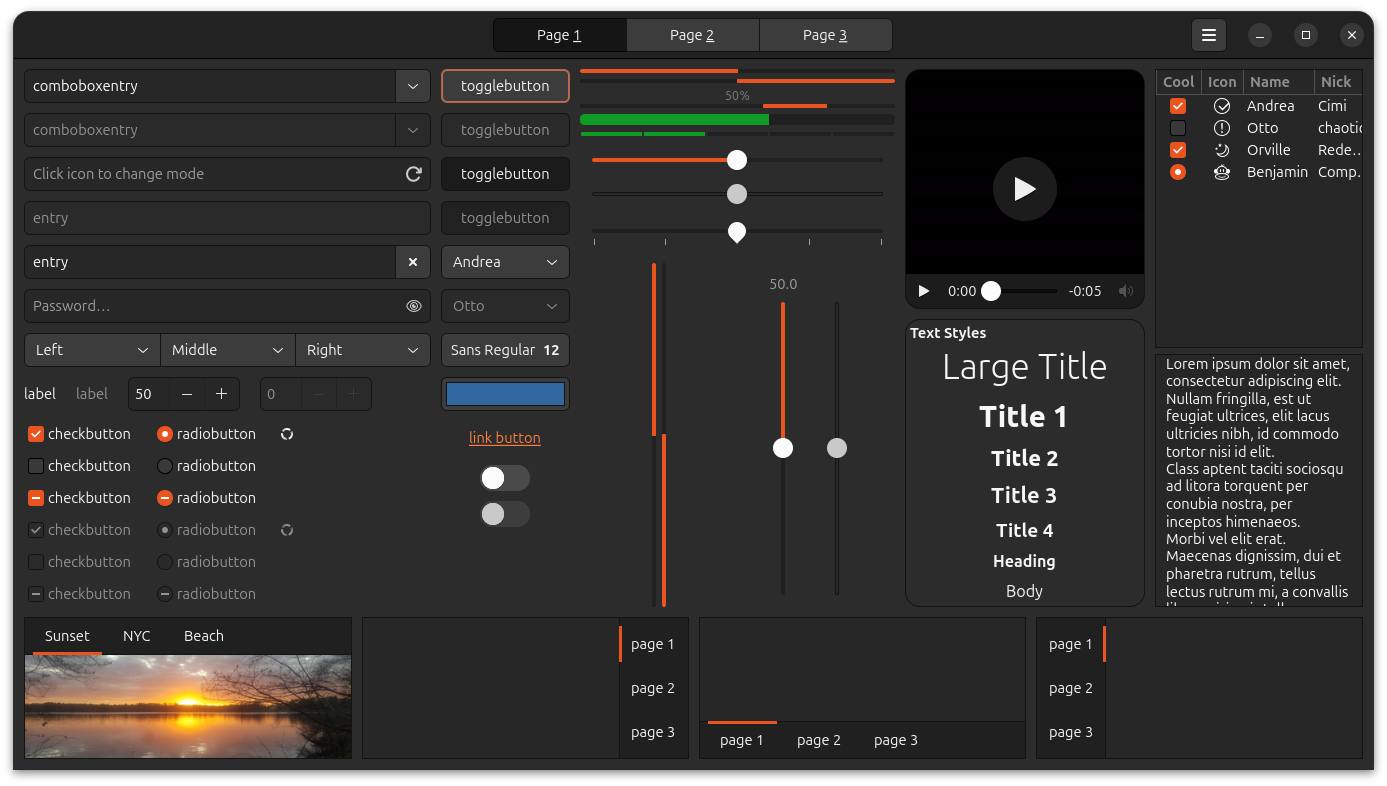
Task: Open the hamburger menu in header bar
Action: (1209, 35)
